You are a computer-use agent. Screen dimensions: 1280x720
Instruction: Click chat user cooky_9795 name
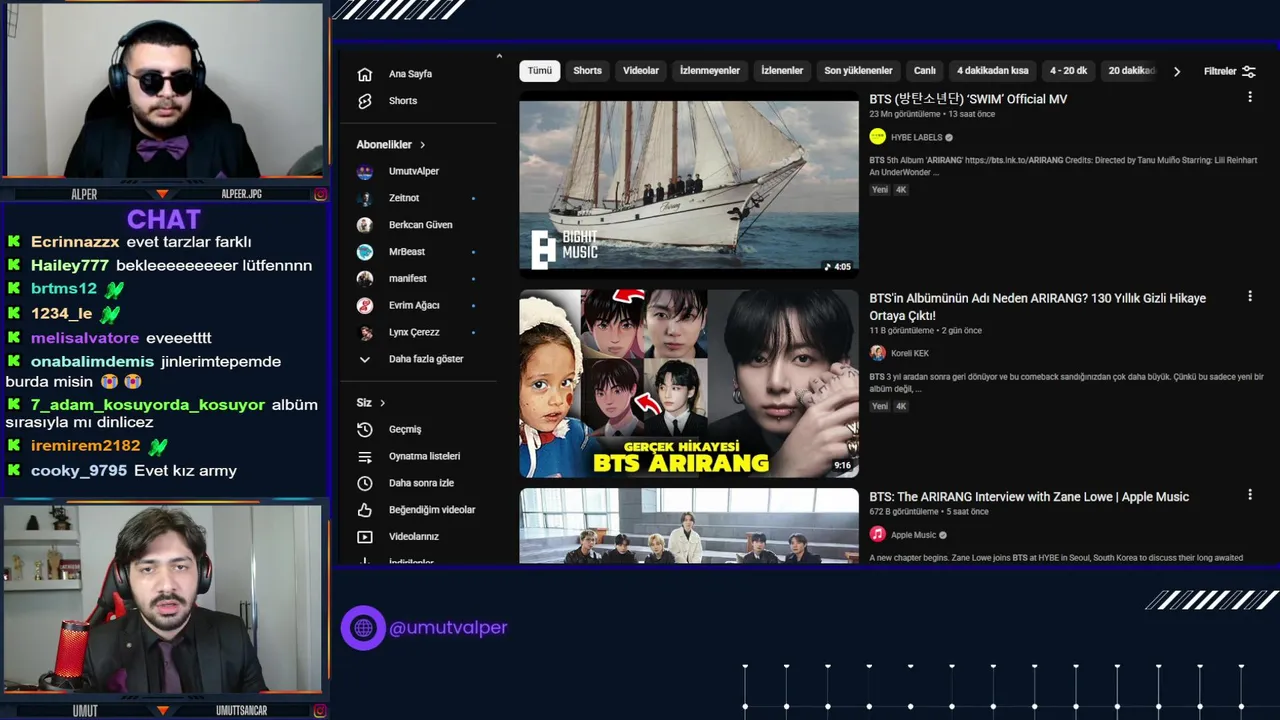tap(79, 471)
